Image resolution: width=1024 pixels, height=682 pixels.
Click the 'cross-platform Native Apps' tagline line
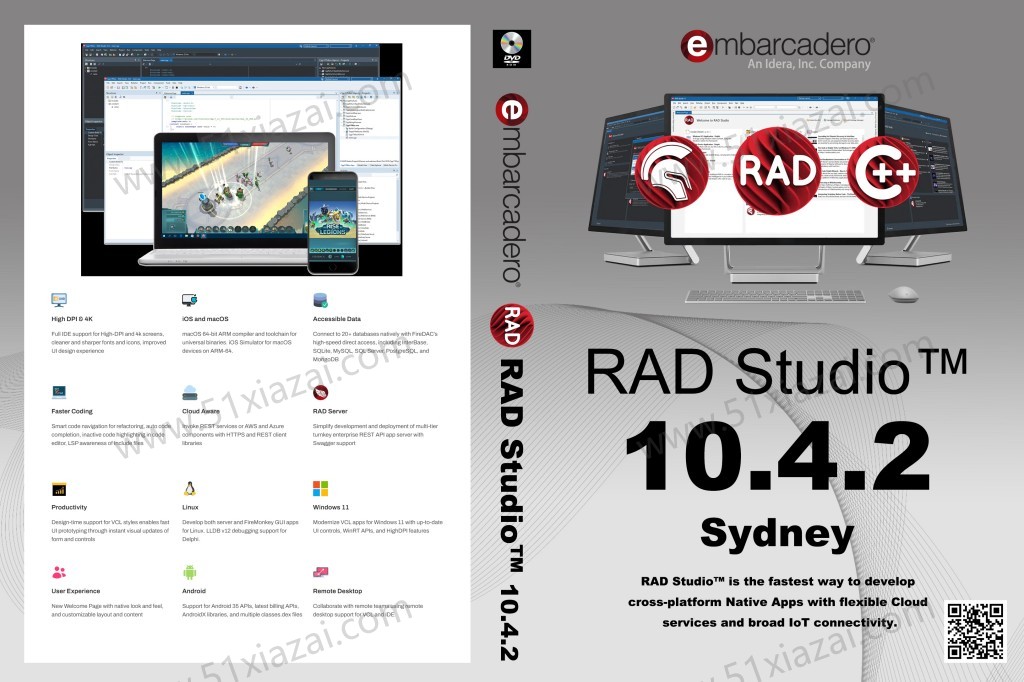(777, 602)
